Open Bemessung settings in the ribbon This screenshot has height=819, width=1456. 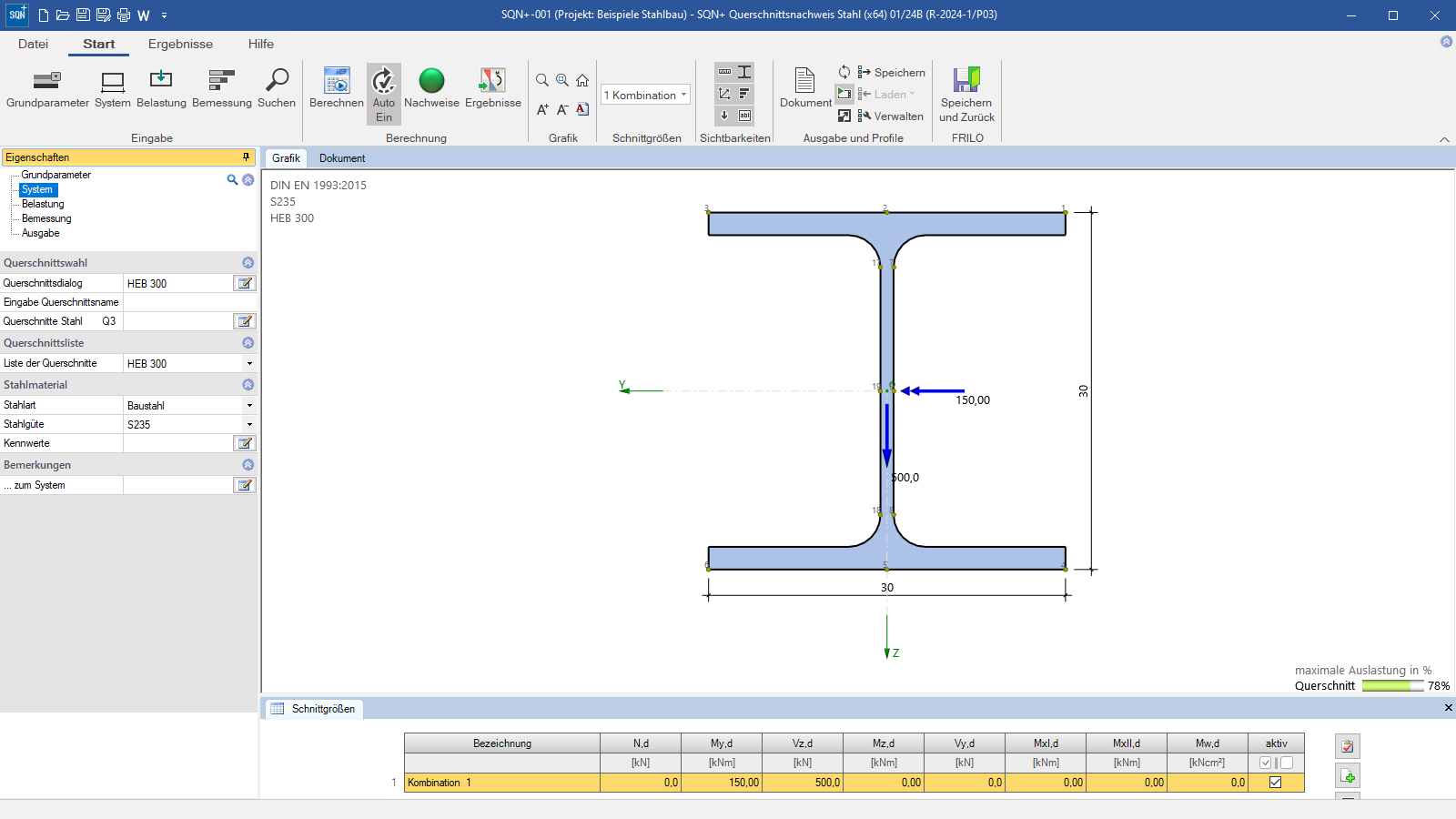(222, 89)
